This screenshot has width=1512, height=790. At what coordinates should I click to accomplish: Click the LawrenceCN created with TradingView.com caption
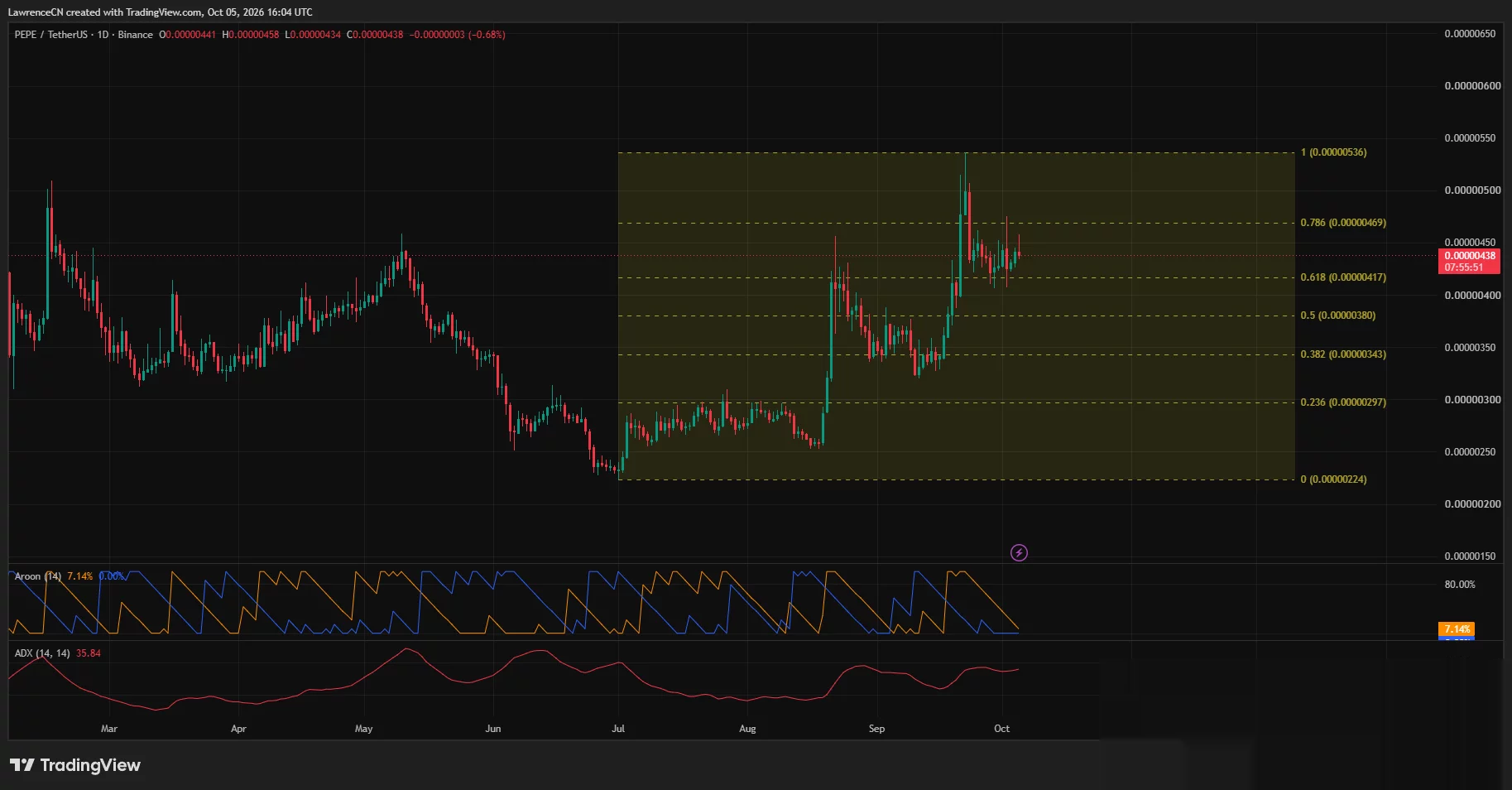point(160,12)
